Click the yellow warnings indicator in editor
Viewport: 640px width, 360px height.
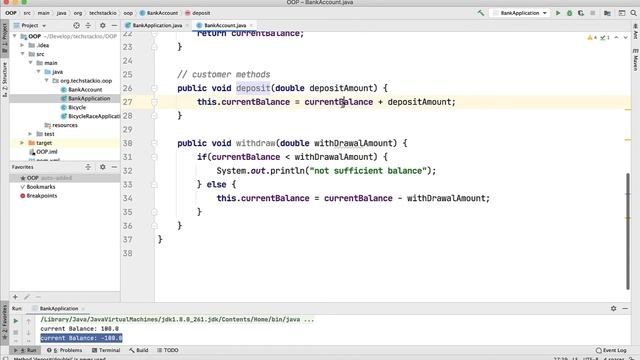pyautogui.click(x=591, y=38)
